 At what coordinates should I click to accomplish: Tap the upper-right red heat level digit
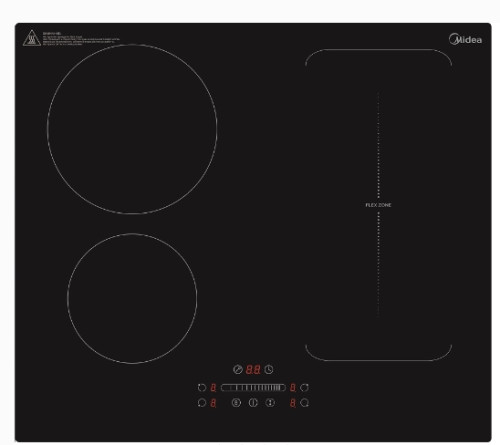click(293, 387)
